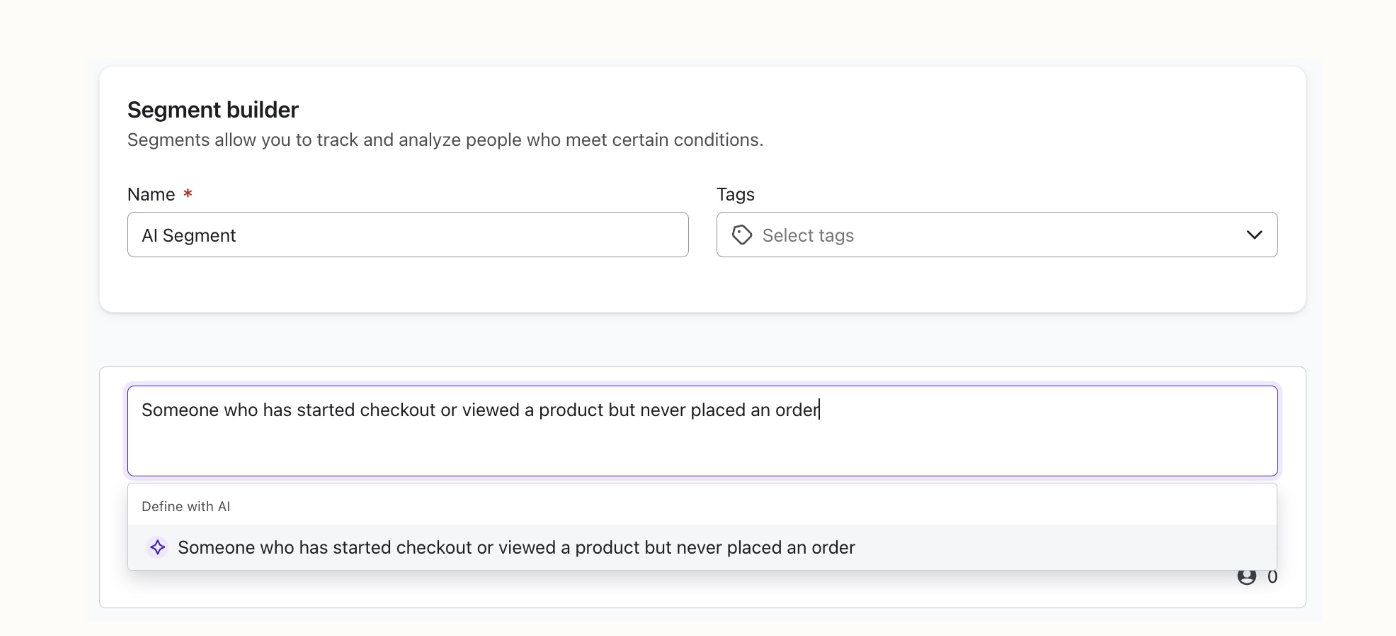Click the Select tags placeholder text
This screenshot has width=1396, height=636.
pos(808,236)
